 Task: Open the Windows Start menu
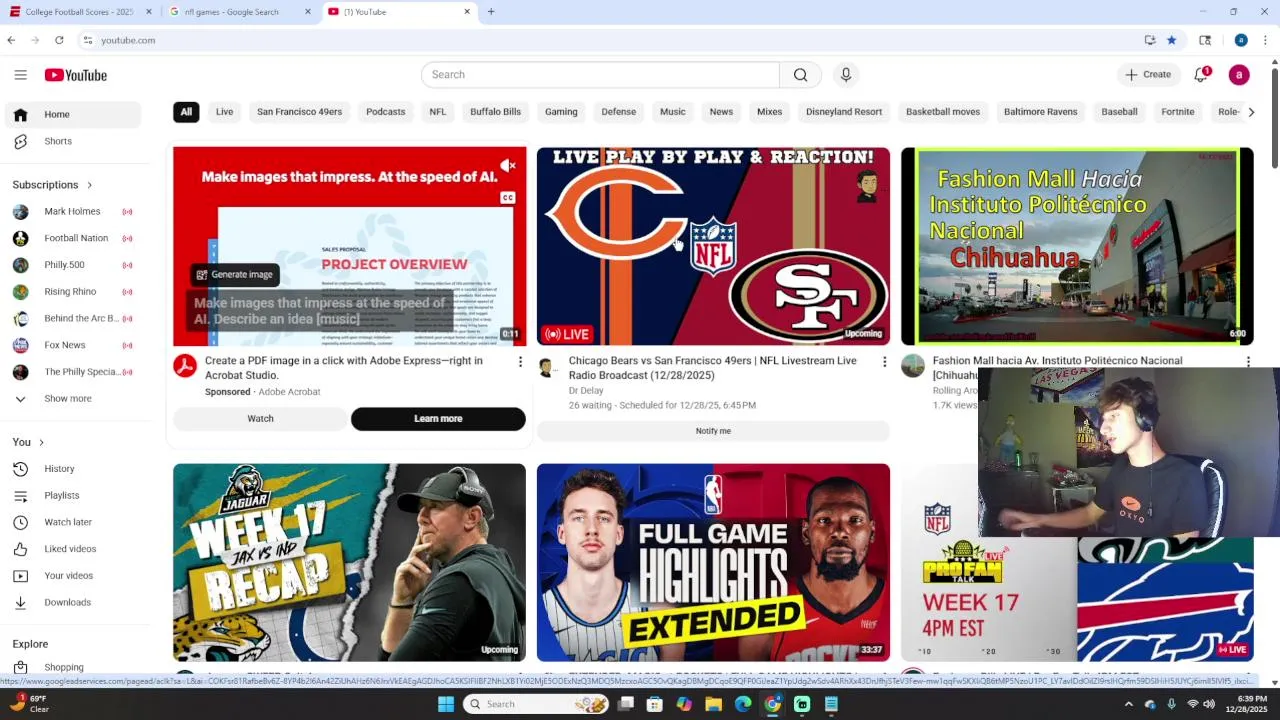[x=445, y=704]
